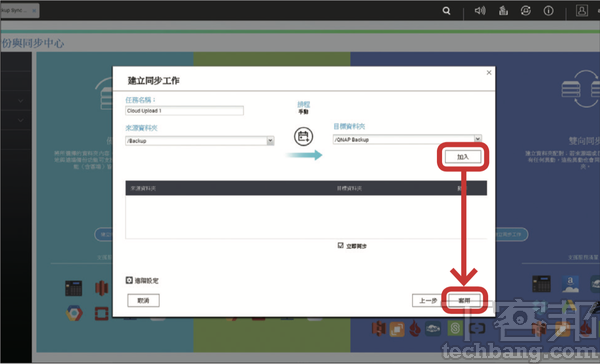Click the gear icon beside 進階設定
600x364 pixels.
tap(129, 280)
